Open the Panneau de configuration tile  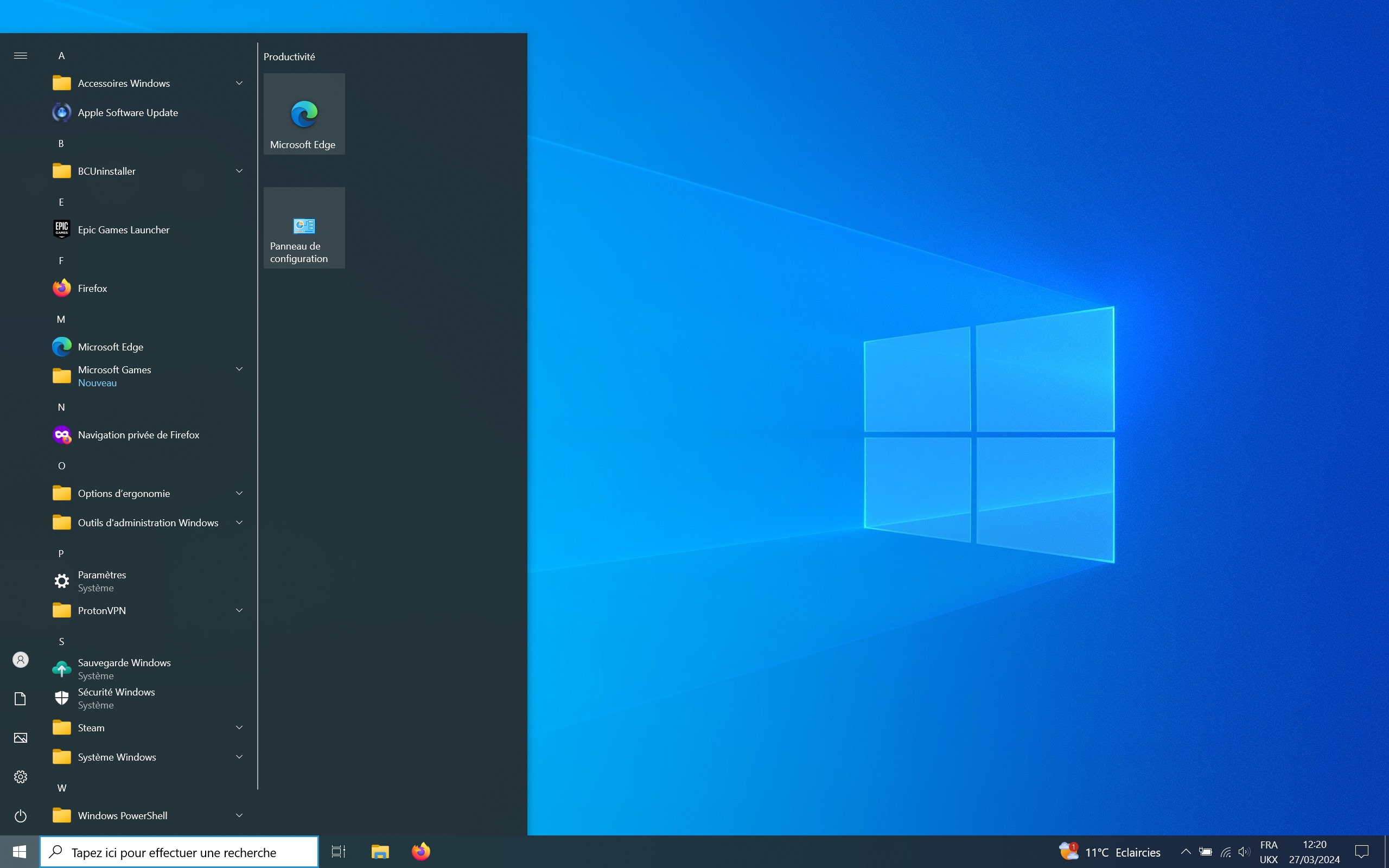coord(304,228)
